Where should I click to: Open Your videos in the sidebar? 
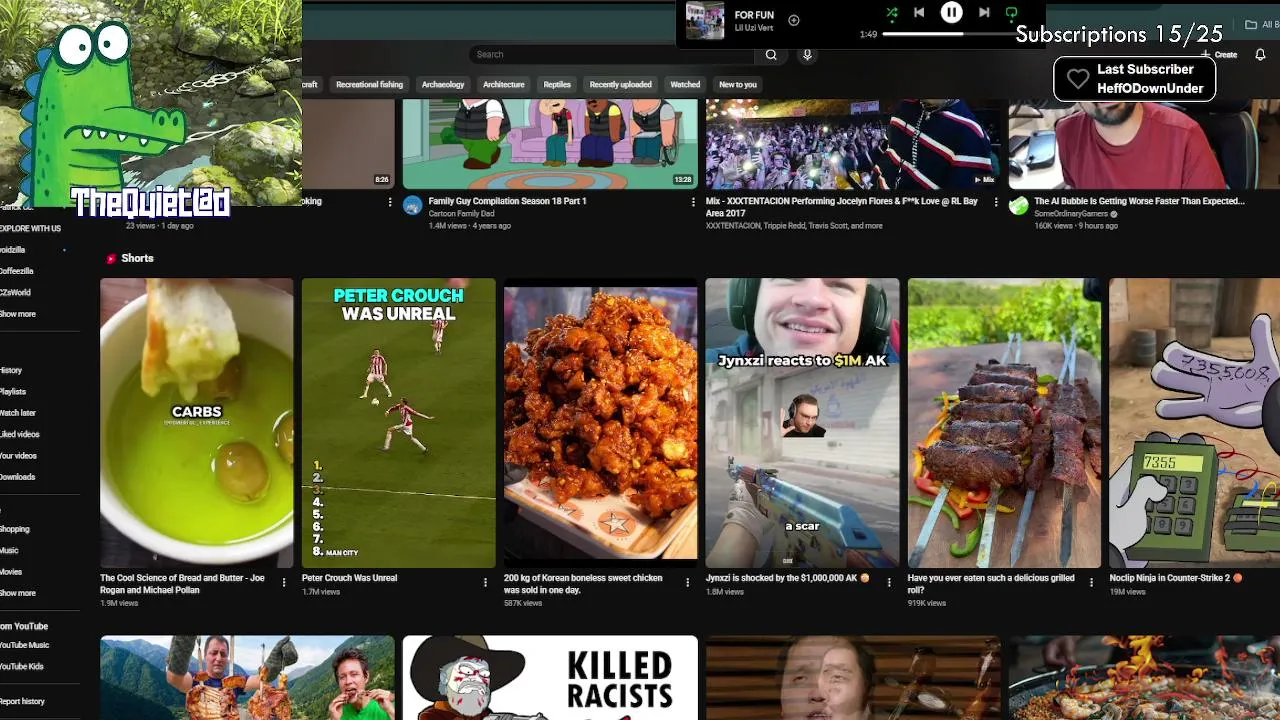coord(18,456)
